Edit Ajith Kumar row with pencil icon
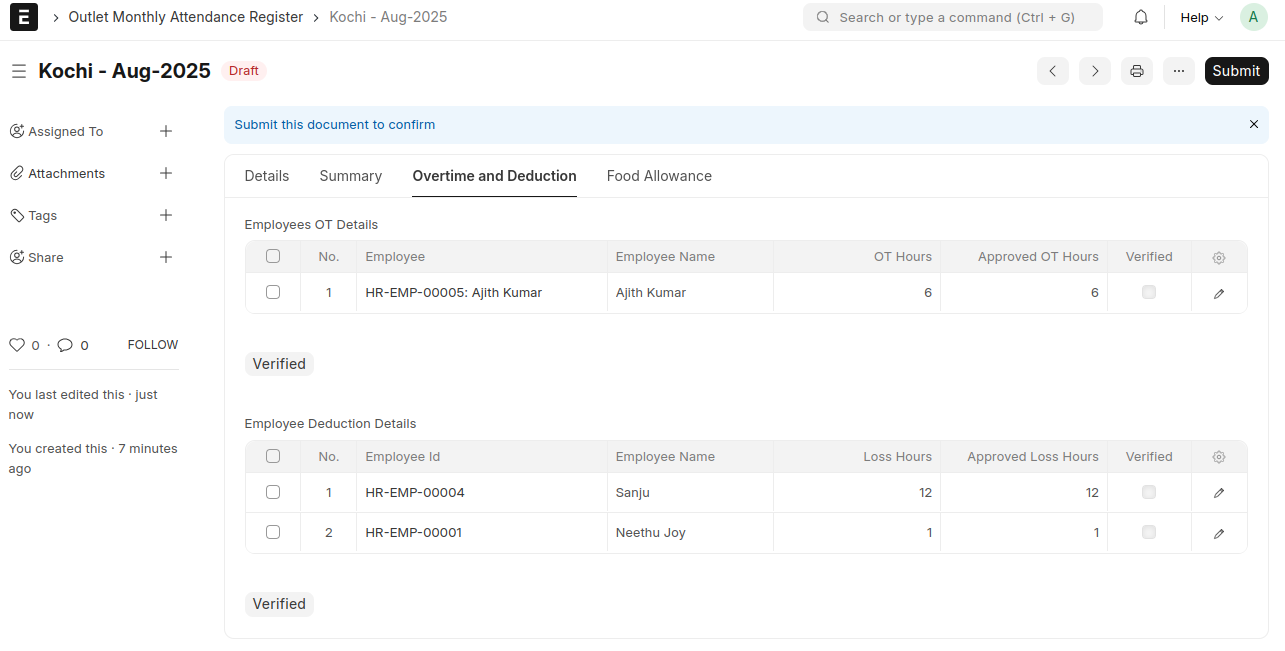 (x=1219, y=294)
